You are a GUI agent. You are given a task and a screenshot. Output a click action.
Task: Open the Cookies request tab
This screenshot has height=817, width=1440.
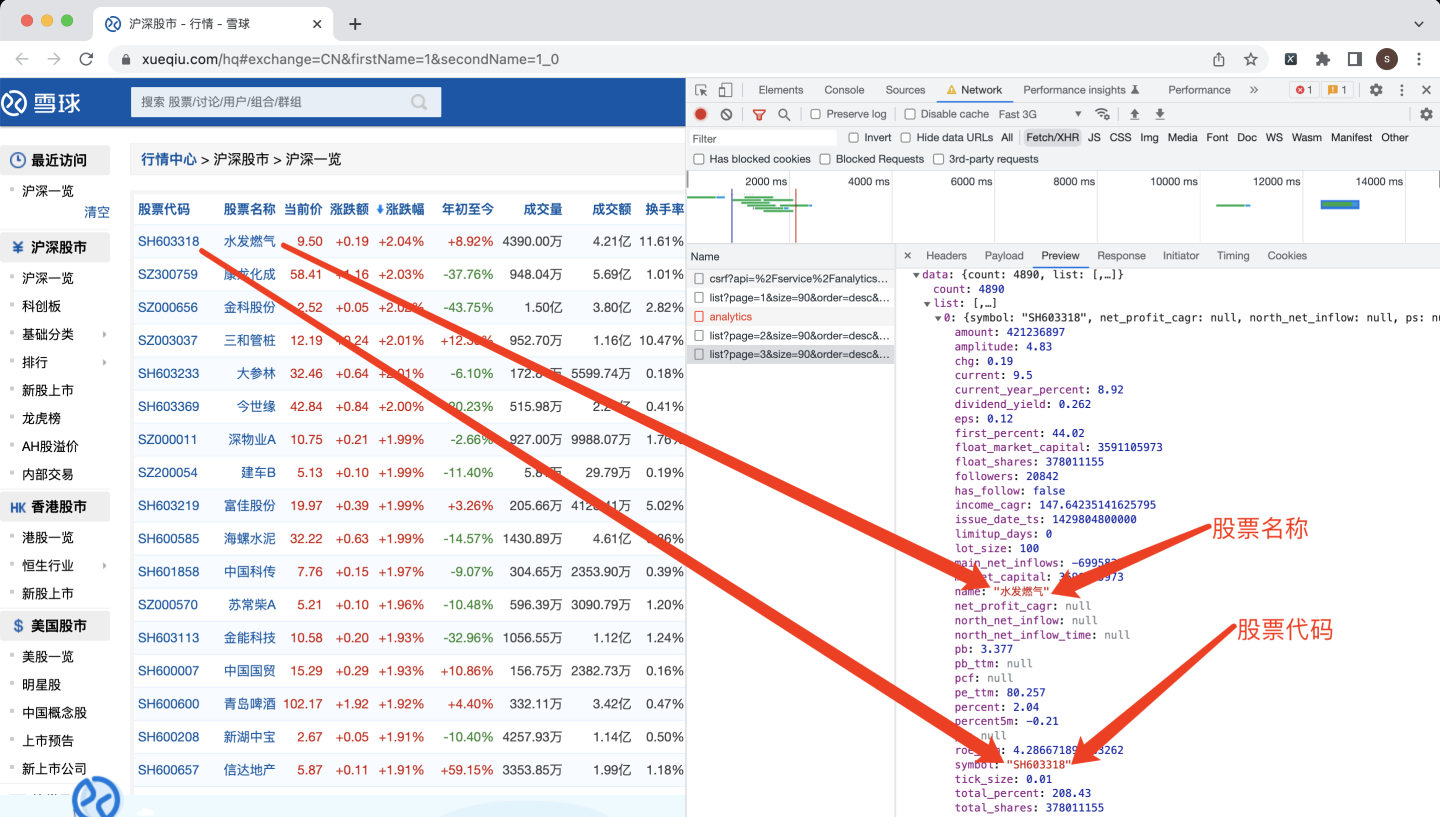pyautogui.click(x=1287, y=255)
